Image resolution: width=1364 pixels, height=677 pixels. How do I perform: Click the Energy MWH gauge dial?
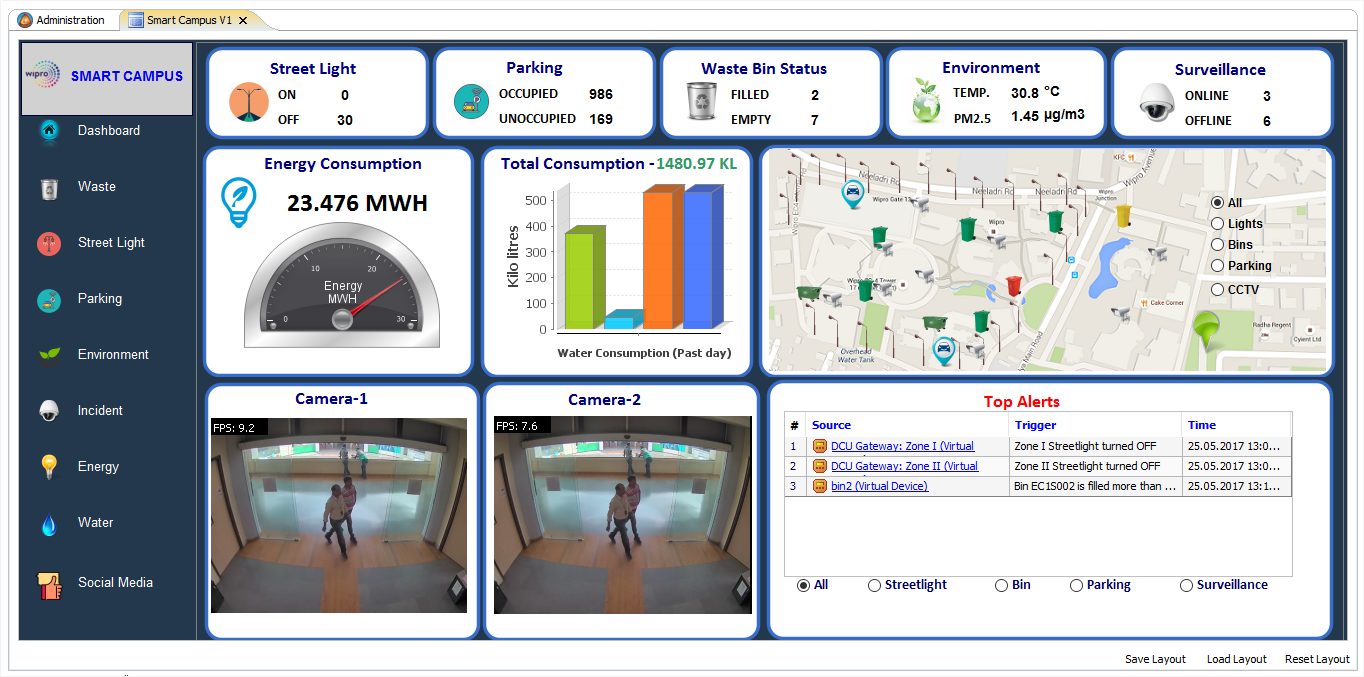(342, 285)
